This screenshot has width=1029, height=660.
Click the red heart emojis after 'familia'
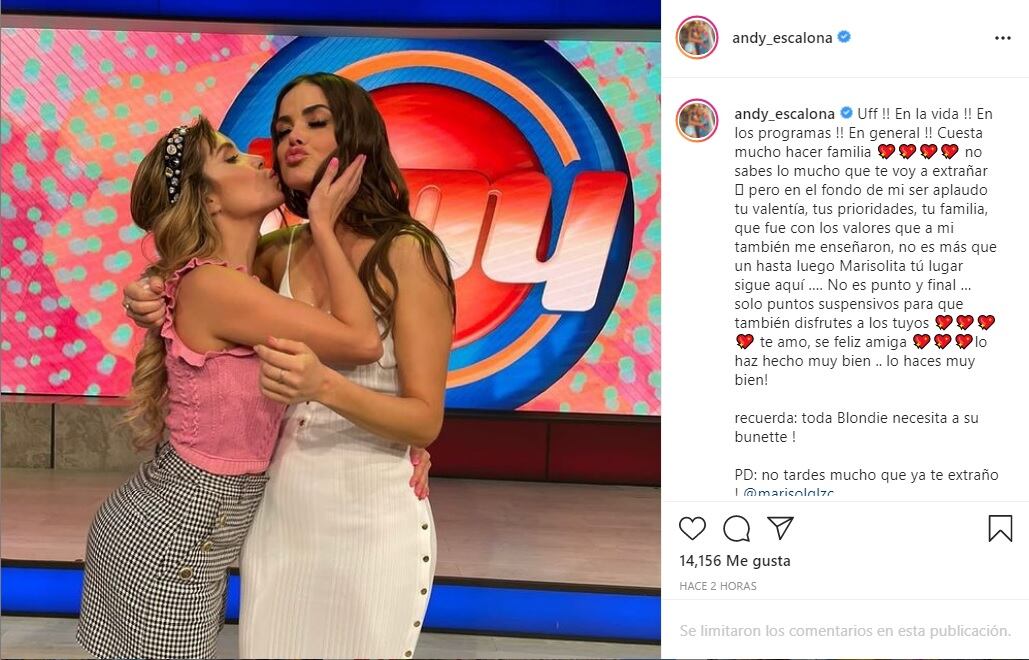point(917,152)
